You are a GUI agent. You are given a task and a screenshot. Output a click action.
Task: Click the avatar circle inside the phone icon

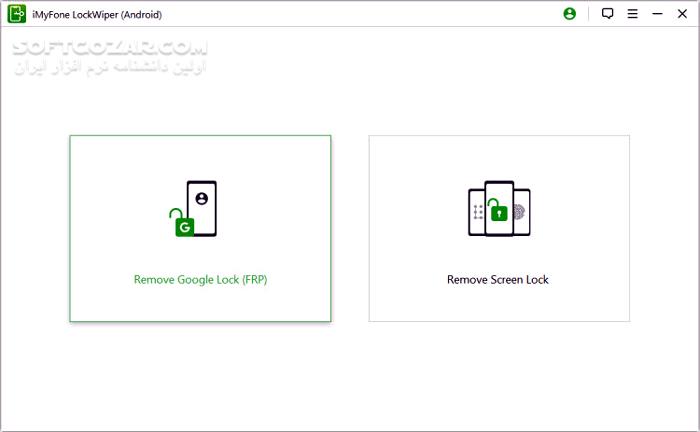coord(202,198)
